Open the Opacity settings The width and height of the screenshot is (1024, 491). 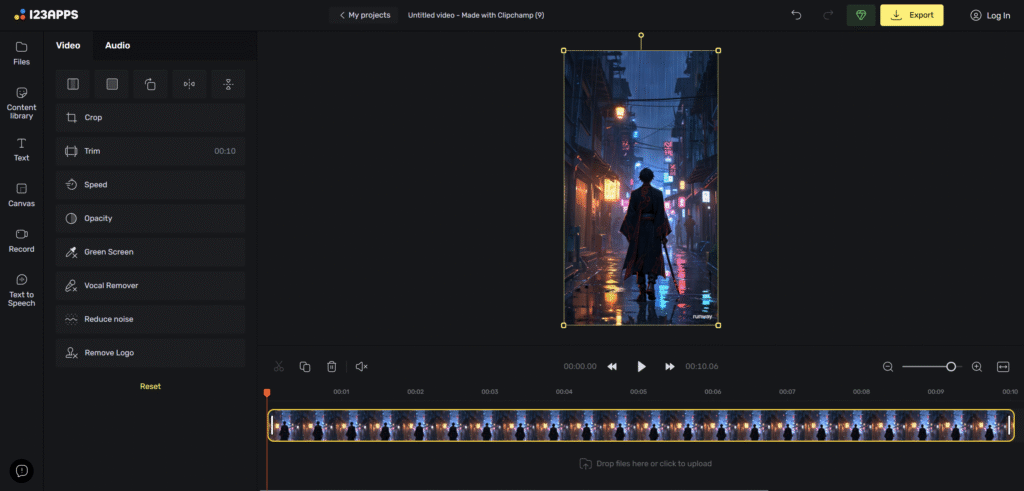[150, 218]
